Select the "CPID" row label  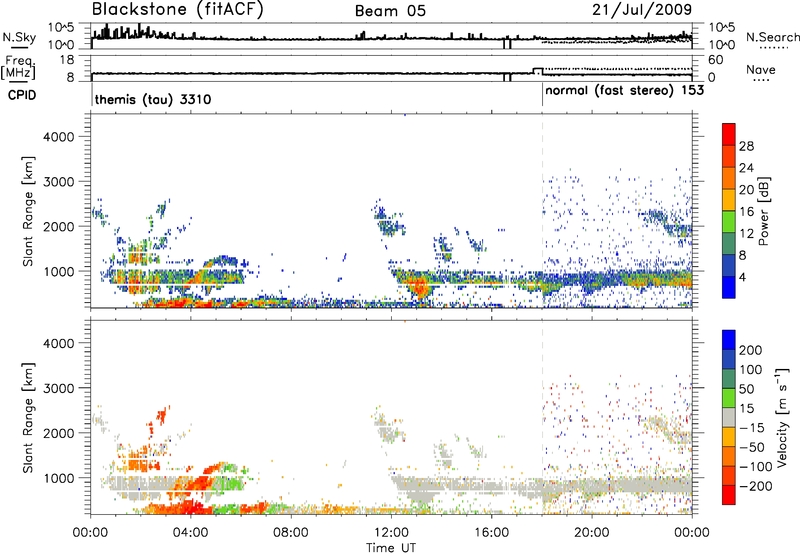coord(22,95)
